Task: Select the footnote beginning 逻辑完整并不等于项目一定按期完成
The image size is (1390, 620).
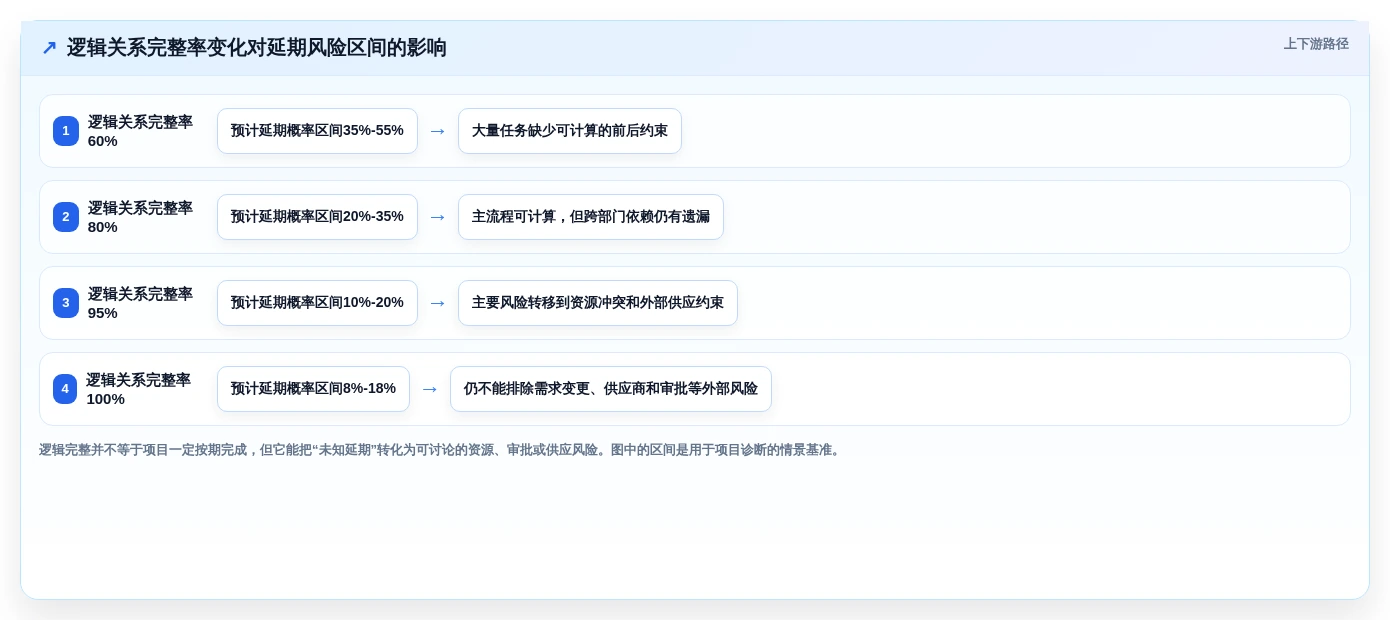Action: (441, 450)
